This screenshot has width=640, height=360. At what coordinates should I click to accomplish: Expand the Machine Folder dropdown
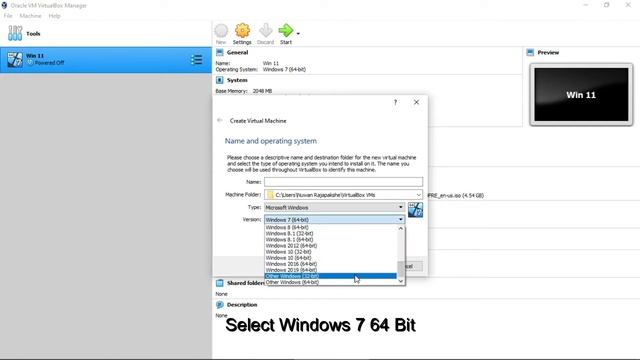point(418,195)
